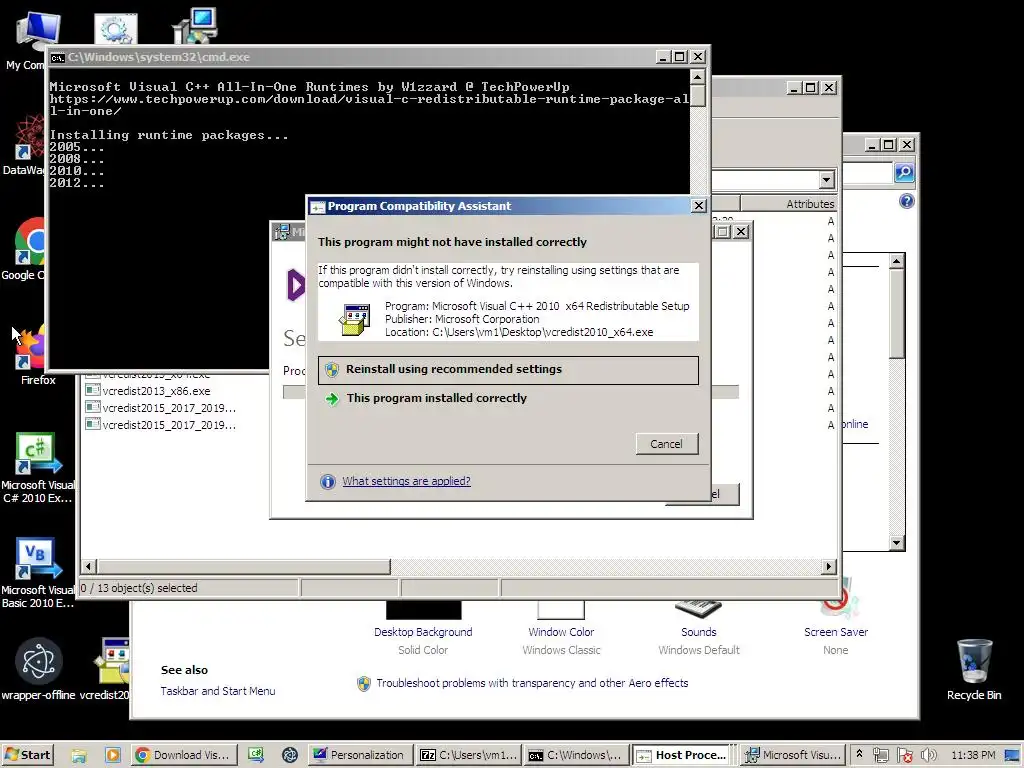Switch to C:\Windows cmd taskbar button
The image size is (1024, 768).
577,756
